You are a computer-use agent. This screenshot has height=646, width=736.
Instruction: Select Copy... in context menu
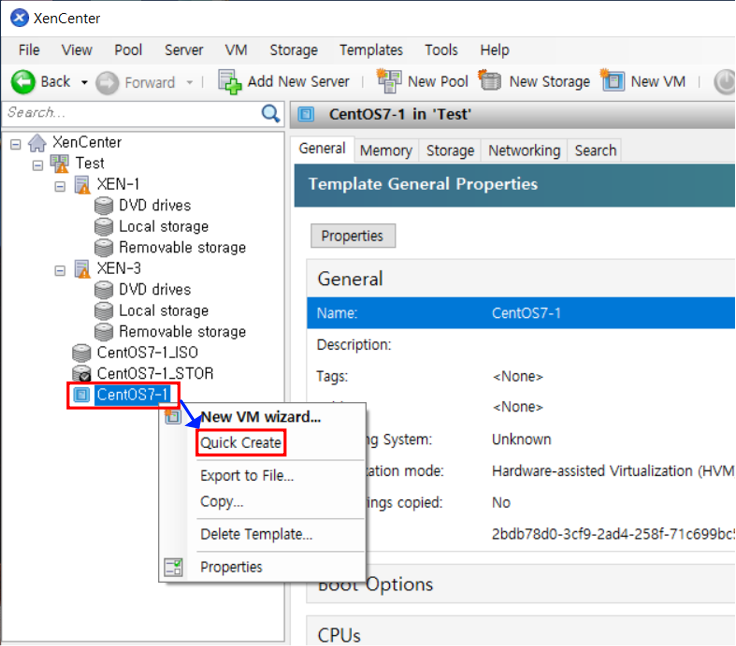(222, 501)
